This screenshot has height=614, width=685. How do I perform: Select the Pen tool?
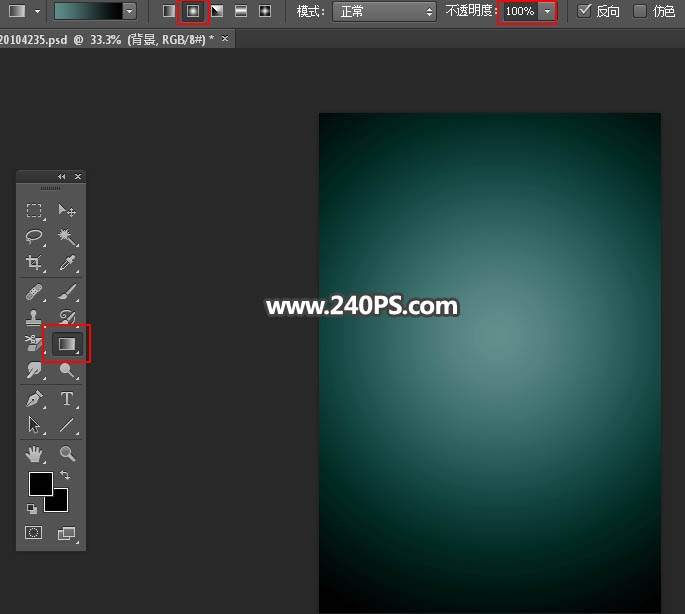[34, 399]
